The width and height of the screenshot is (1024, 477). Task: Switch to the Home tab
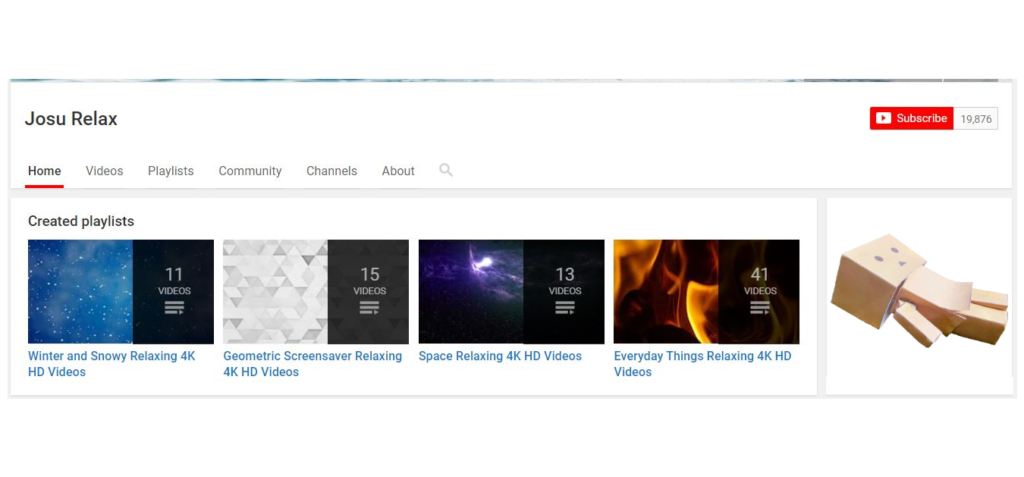point(44,171)
